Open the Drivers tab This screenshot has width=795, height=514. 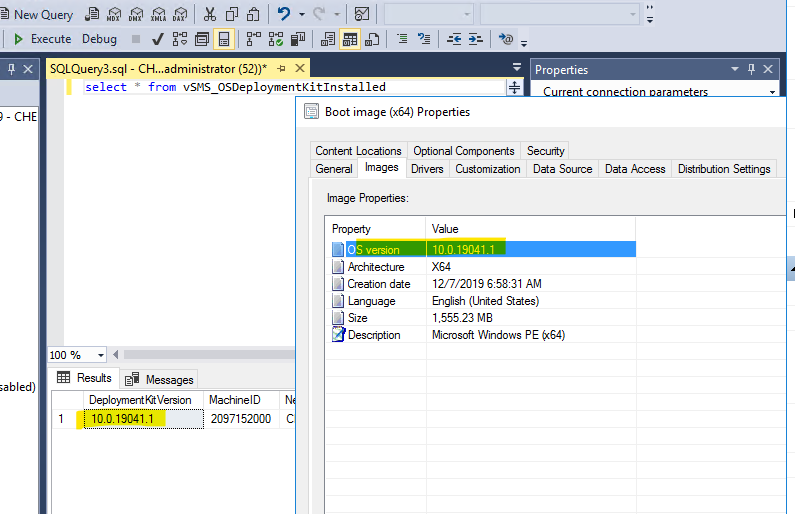(x=427, y=169)
